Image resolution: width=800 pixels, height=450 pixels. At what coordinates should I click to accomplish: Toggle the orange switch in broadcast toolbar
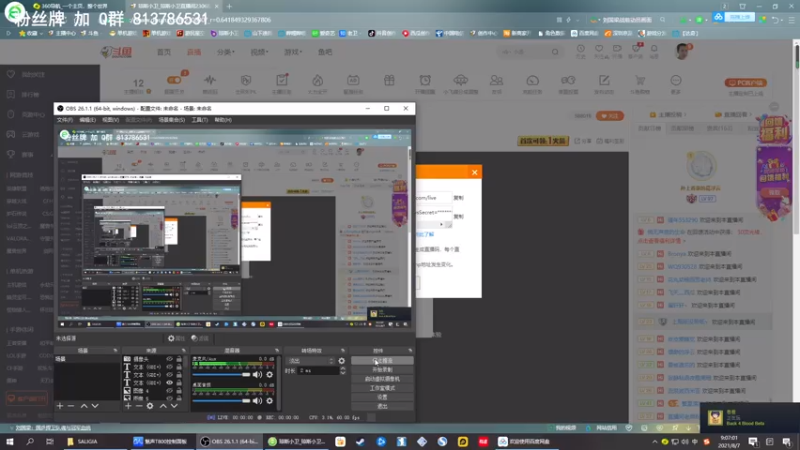tap(173, 80)
